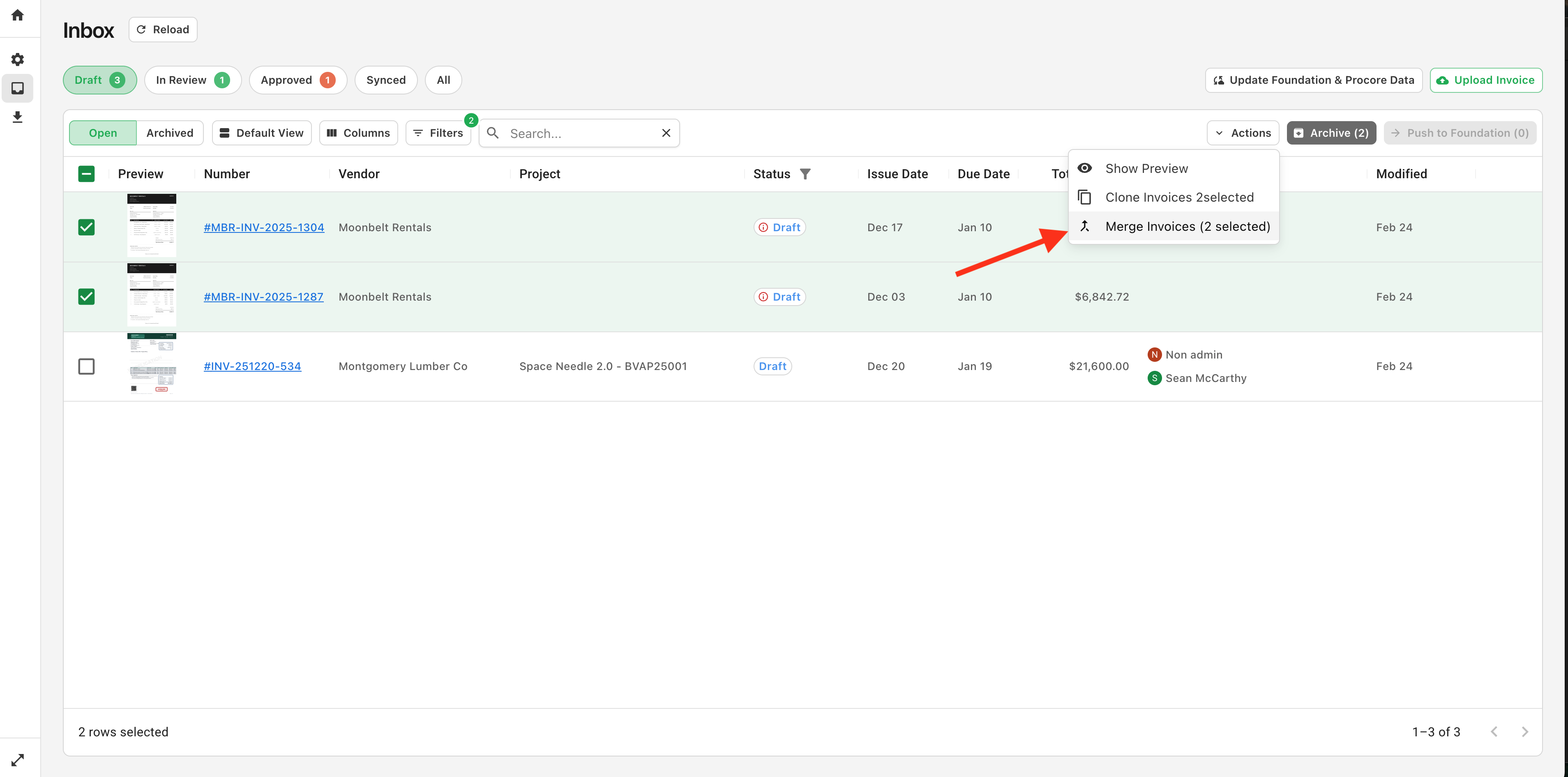Uncheck invoice MBR-INV-2025-1304 row checkbox
This screenshot has width=1568, height=777.
(86, 228)
